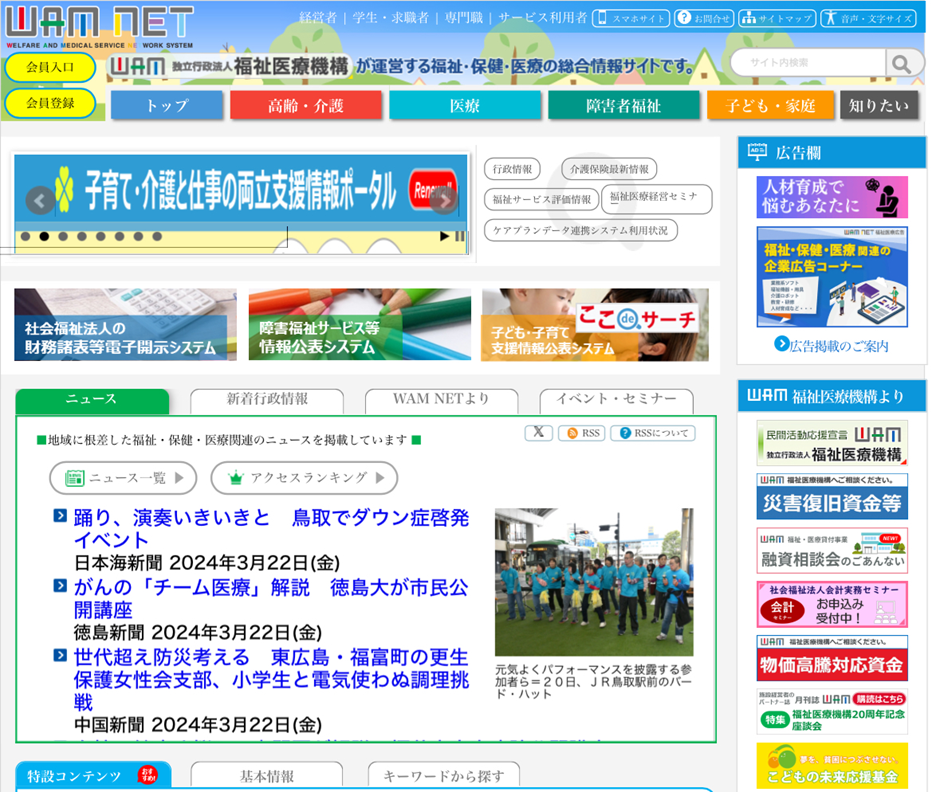The width and height of the screenshot is (940, 792).
Task: Pause the banner slideshow autoplay
Action: 460,237
